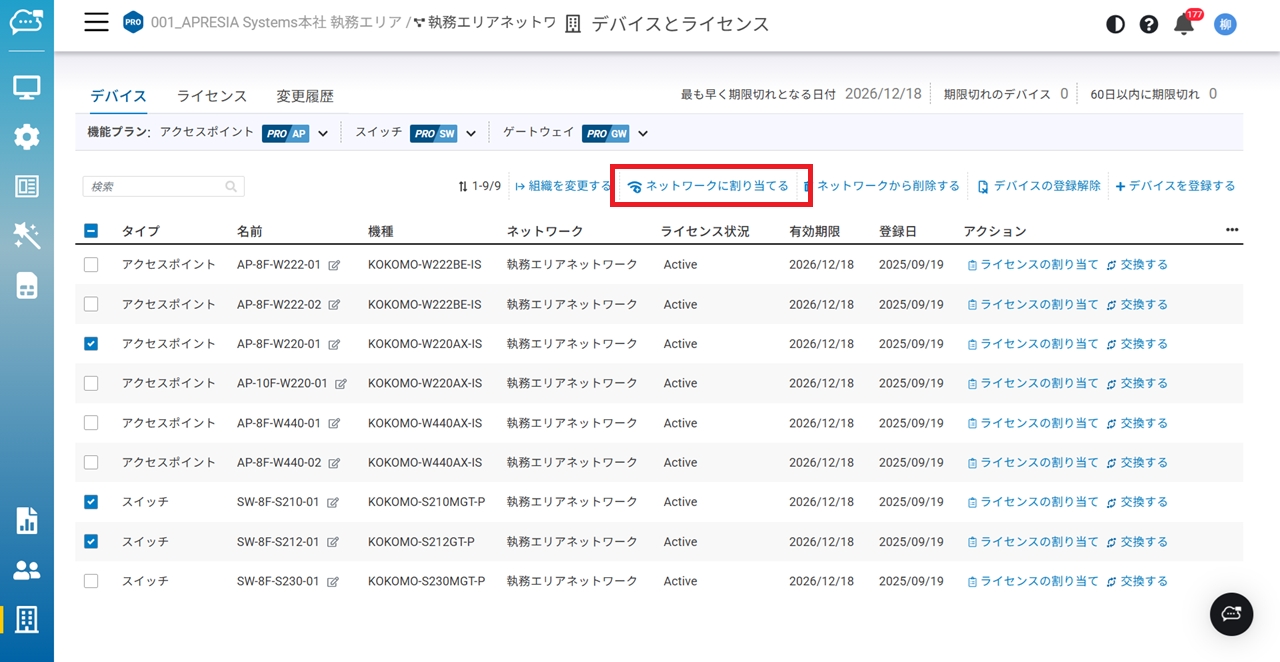Uncheck the SW-8F-S210-01 row checkbox
The width and height of the screenshot is (1280, 662).
pos(91,502)
